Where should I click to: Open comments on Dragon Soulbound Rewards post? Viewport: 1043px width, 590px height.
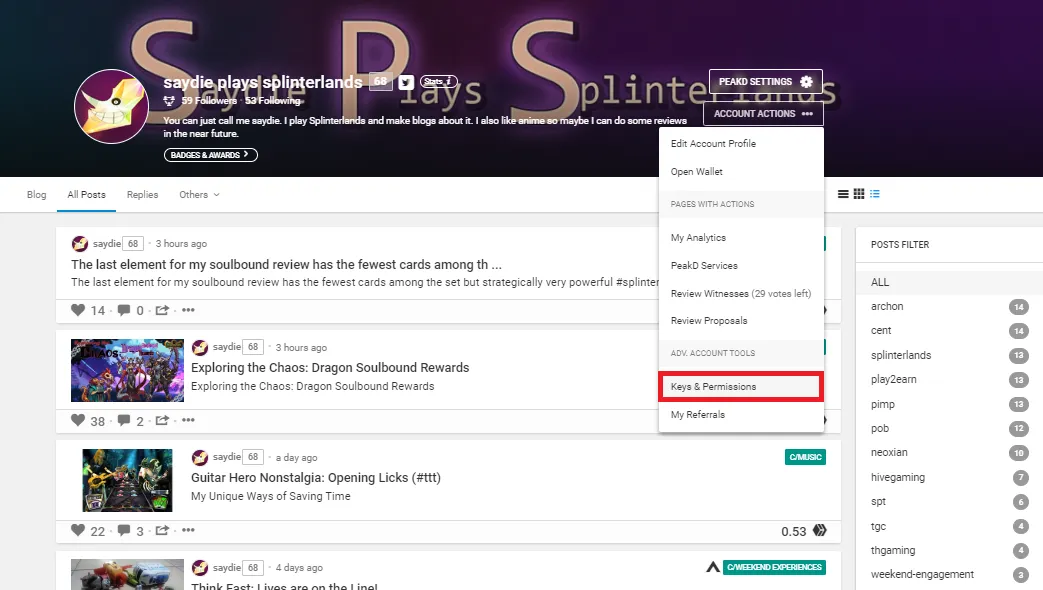pyautogui.click(x=124, y=420)
